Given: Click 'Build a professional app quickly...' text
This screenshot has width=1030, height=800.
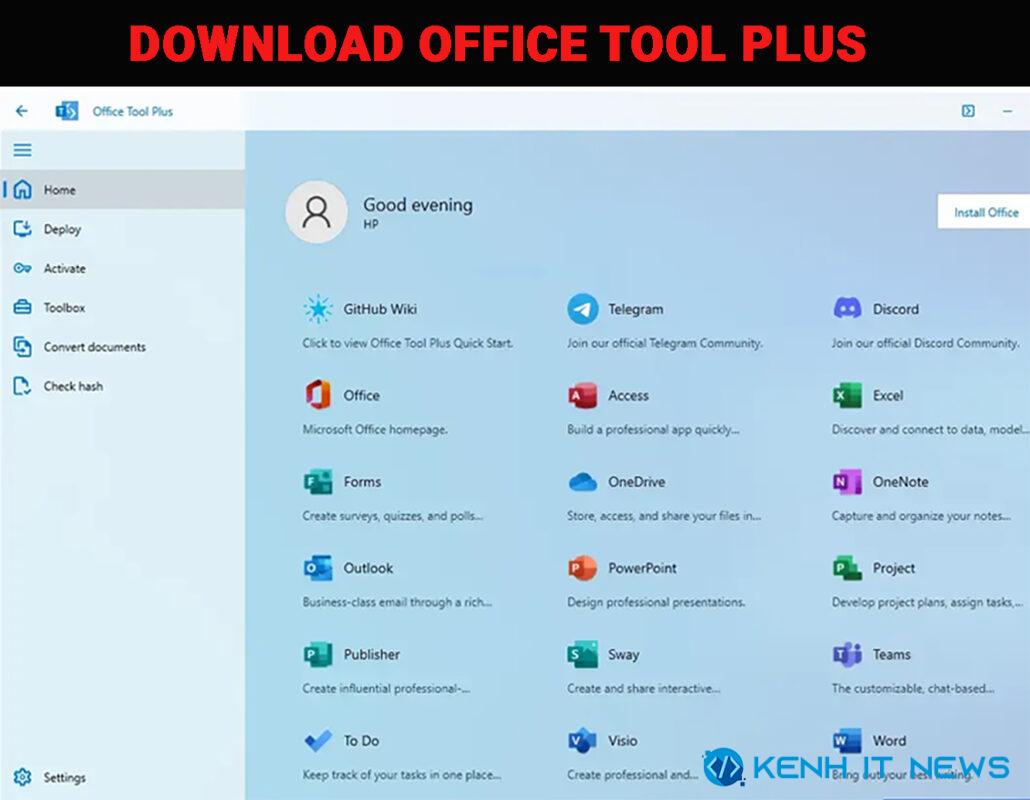Looking at the screenshot, I should point(653,430).
